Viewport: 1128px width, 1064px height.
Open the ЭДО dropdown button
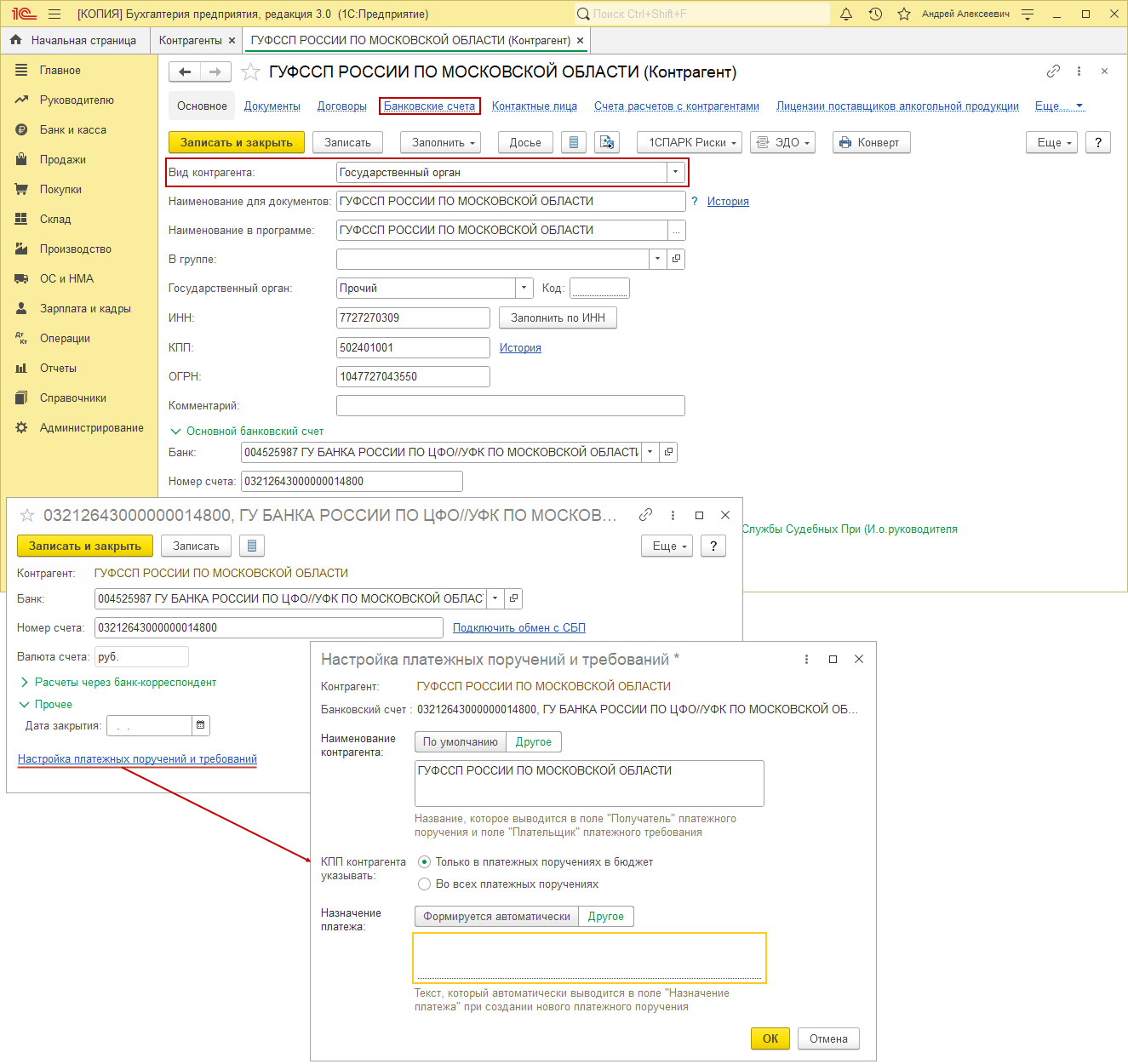[782, 142]
